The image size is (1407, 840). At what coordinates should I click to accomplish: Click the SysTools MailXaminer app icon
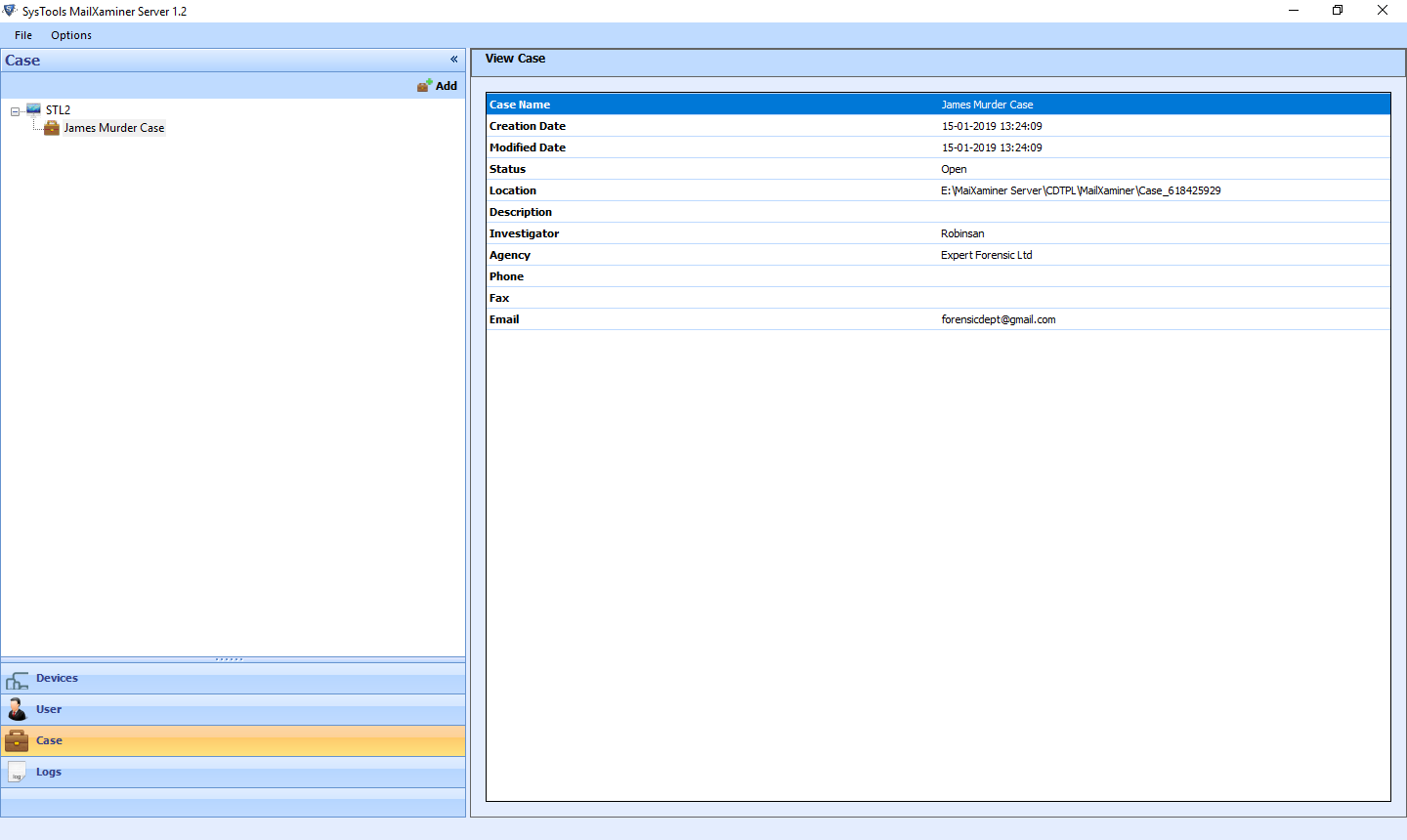pos(10,11)
